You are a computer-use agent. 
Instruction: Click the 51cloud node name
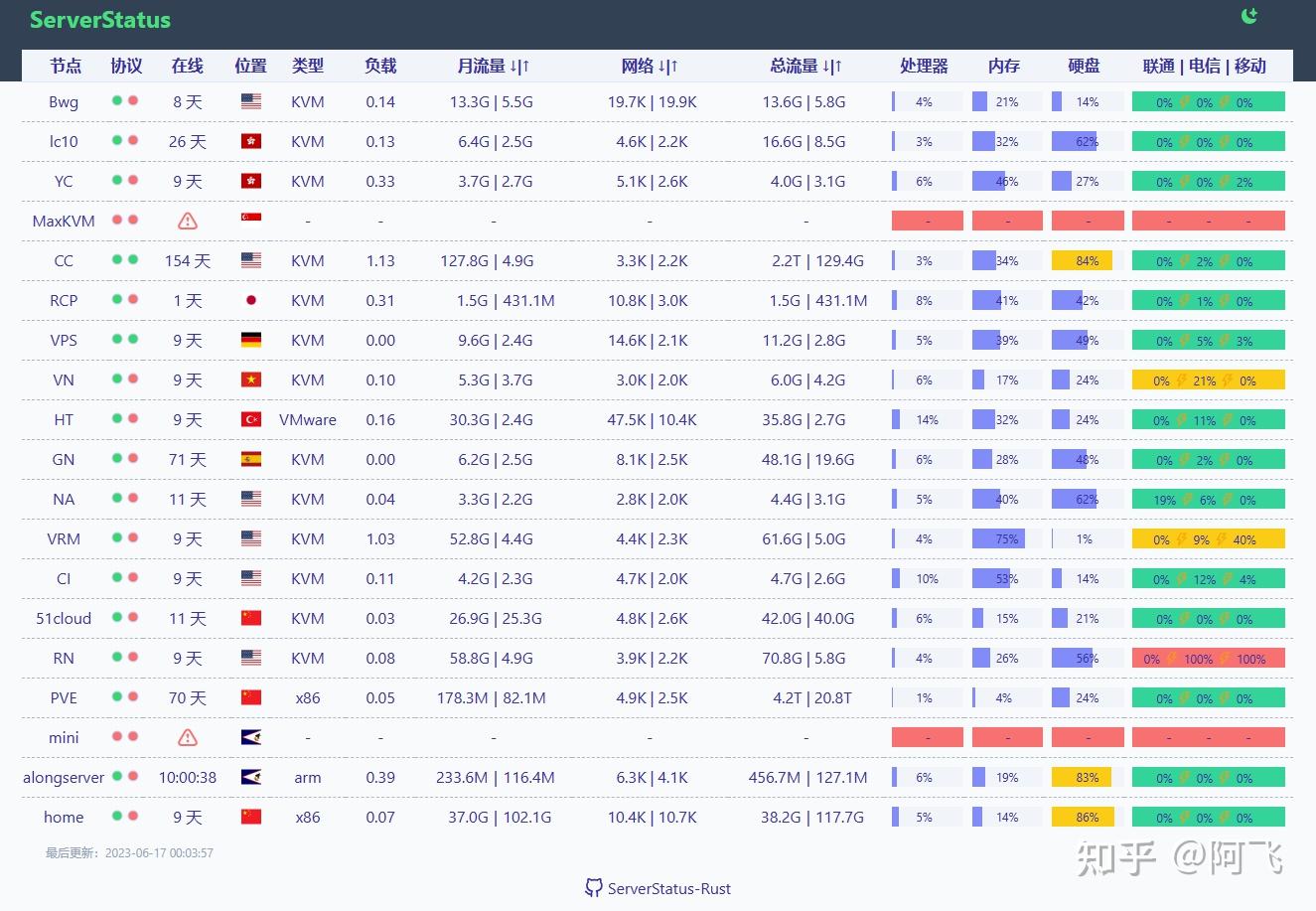64,618
